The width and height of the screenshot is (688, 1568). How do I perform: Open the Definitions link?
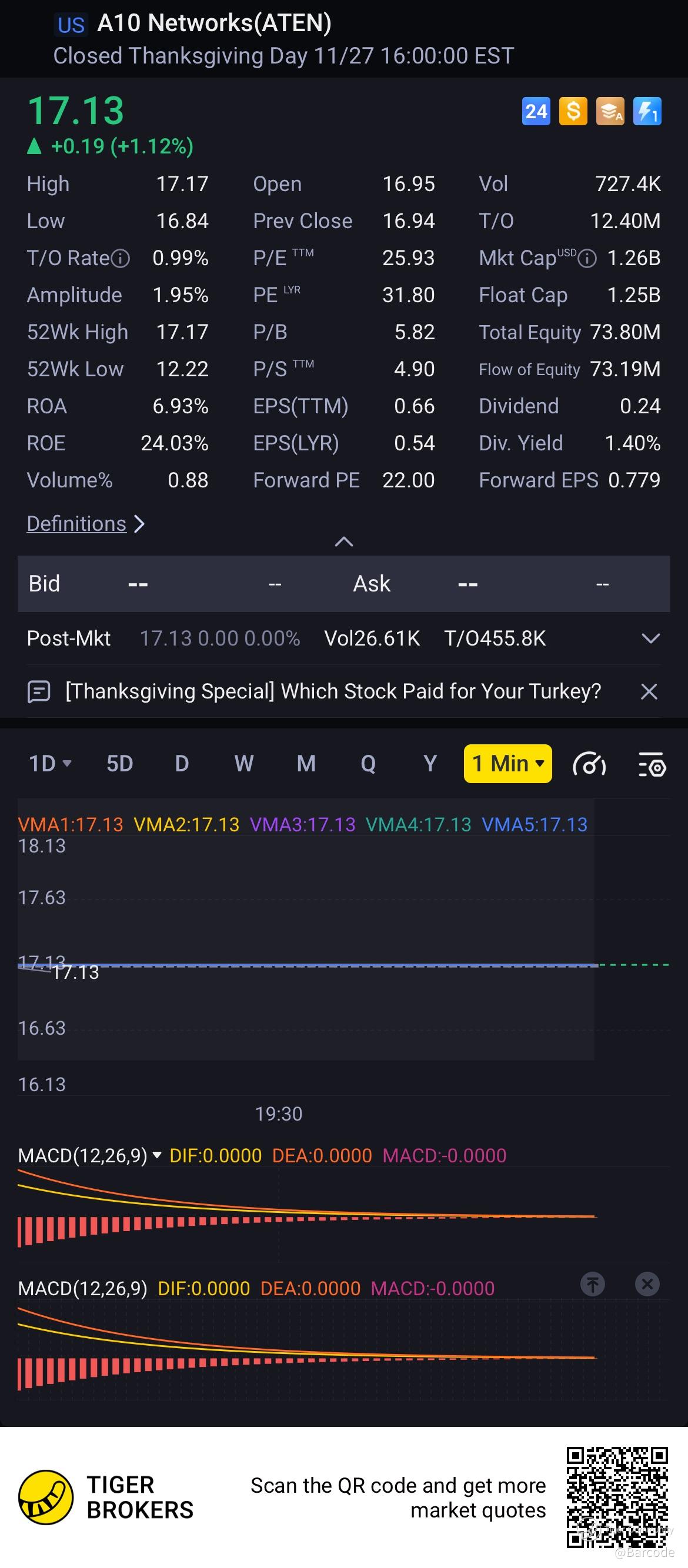tap(76, 523)
